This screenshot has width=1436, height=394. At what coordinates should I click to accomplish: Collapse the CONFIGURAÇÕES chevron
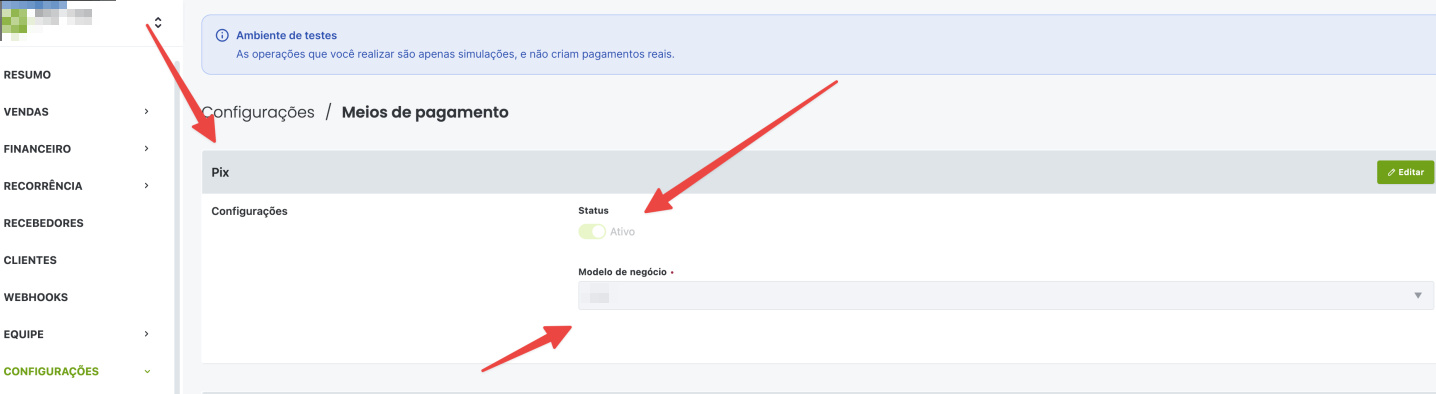tap(147, 371)
